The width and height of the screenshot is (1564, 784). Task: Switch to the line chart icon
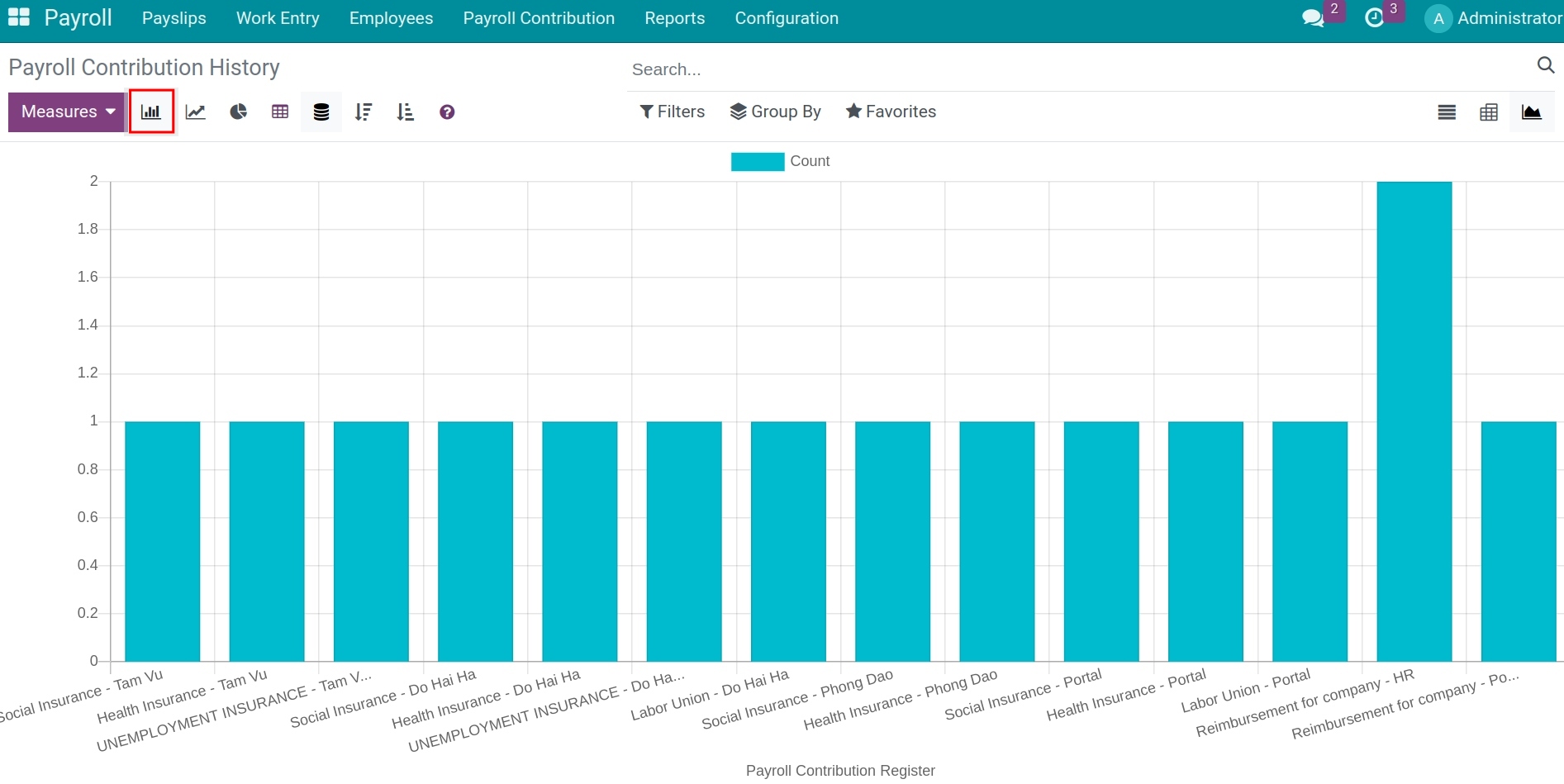pyautogui.click(x=195, y=112)
